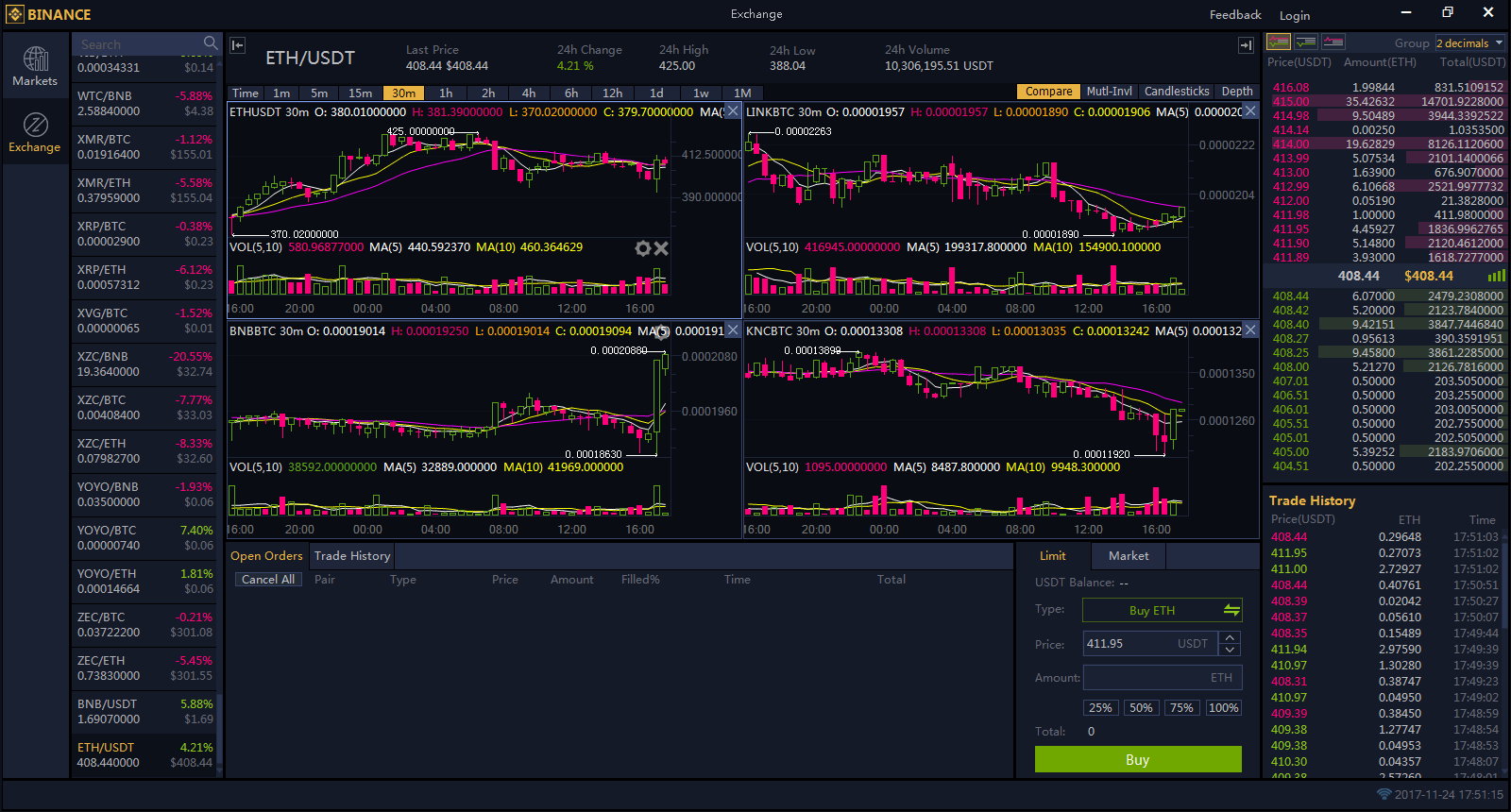This screenshot has height=812, width=1511.
Task: Select the Market order tab
Action: [1129, 555]
